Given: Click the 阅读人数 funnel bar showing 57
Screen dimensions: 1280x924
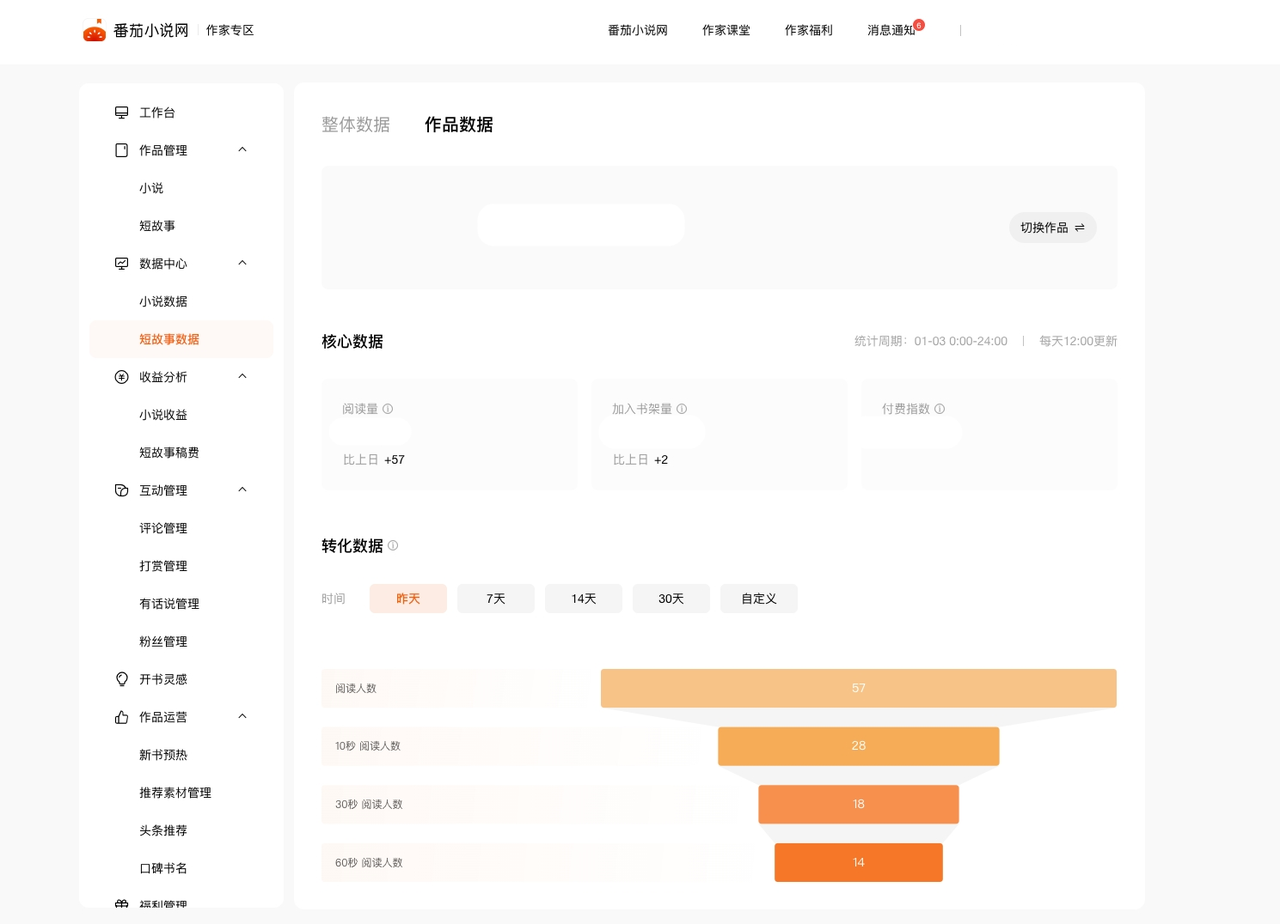Looking at the screenshot, I should pos(858,688).
